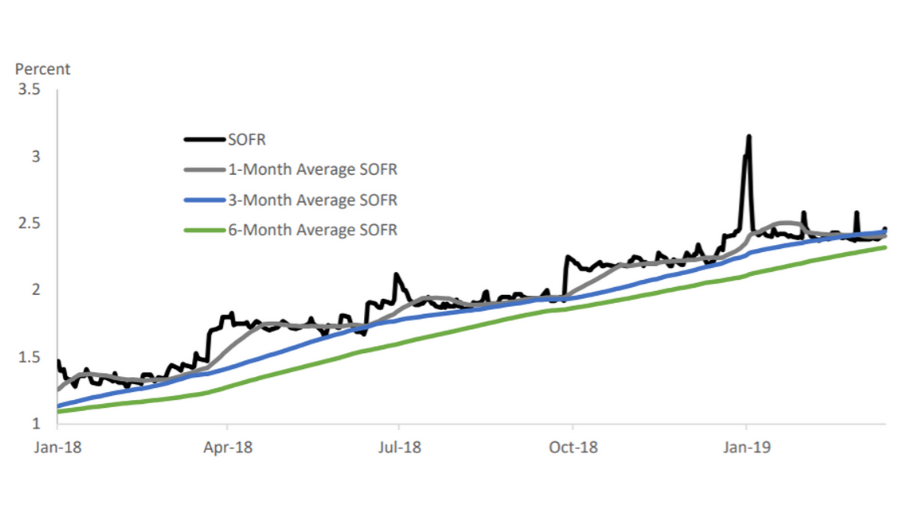The height and width of the screenshot is (525, 900).
Task: Click the Jan-18 x-axis label
Action: point(57,446)
